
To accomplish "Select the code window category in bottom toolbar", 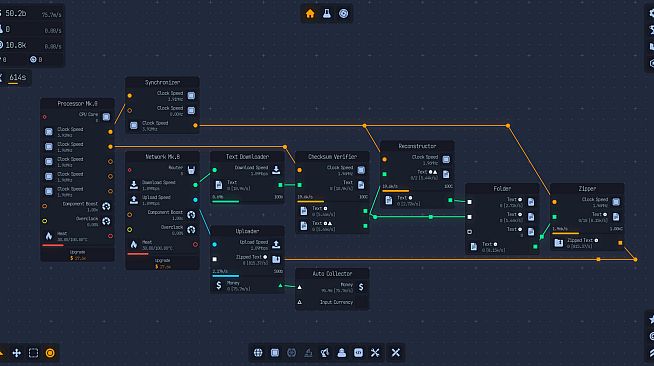I will (358, 353).
